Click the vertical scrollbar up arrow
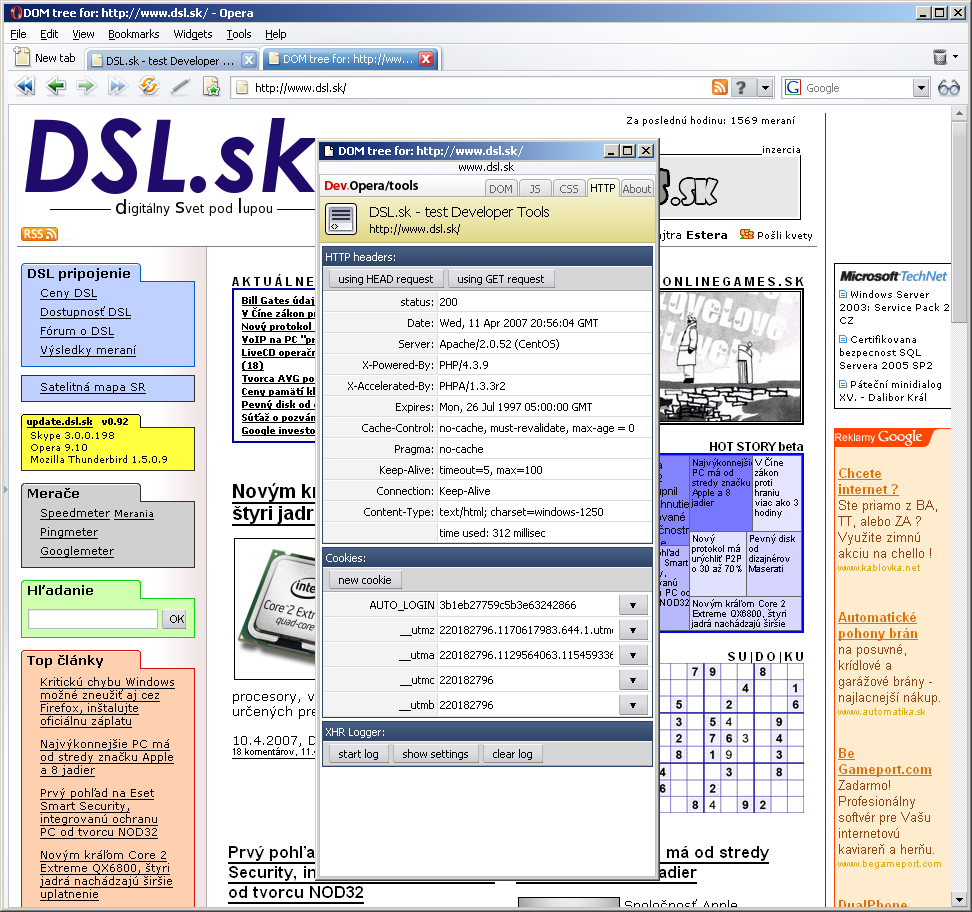Image resolution: width=972 pixels, height=912 pixels. tap(959, 113)
